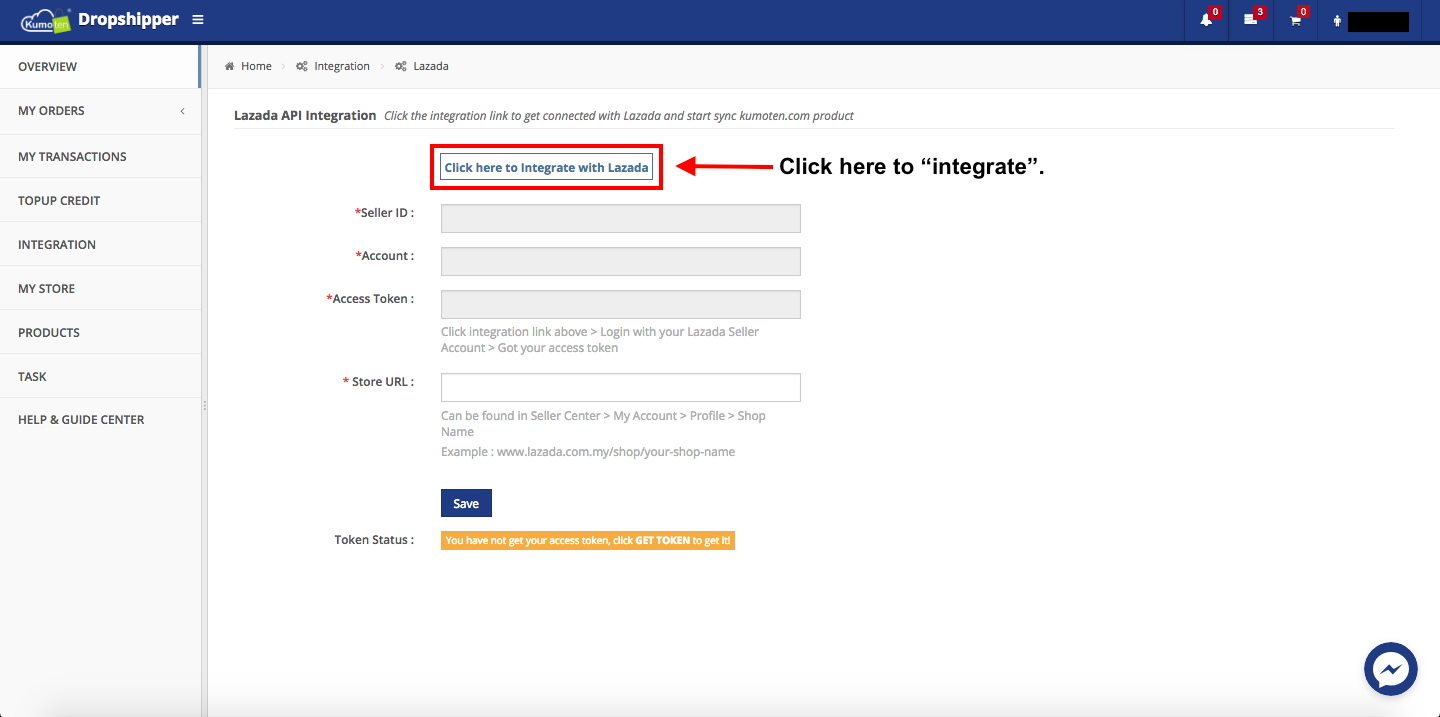The height and width of the screenshot is (717, 1440).
Task: Open Products in the sidebar
Action: pos(100,332)
